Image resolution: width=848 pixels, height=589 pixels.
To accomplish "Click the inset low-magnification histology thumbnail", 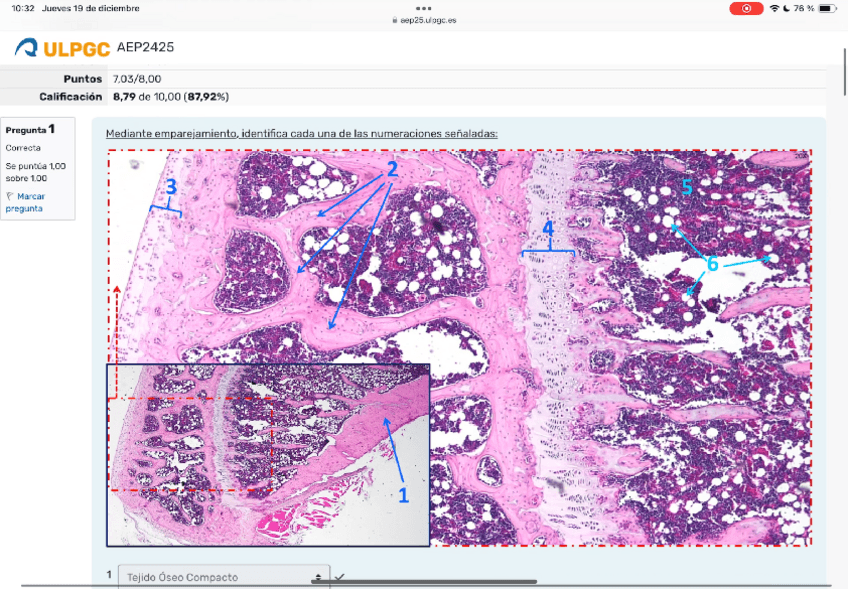I will pos(268,455).
